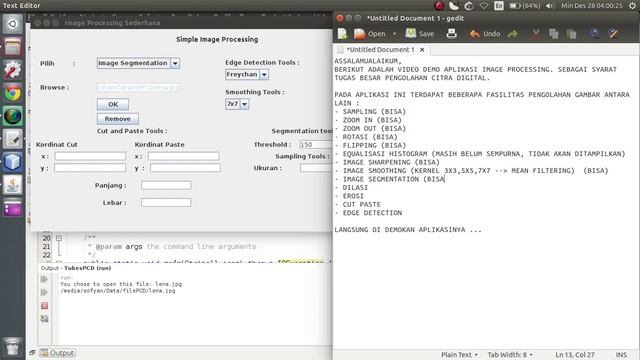Open the battery indicator showing 64%
The image size is (640, 360).
click(525, 6)
